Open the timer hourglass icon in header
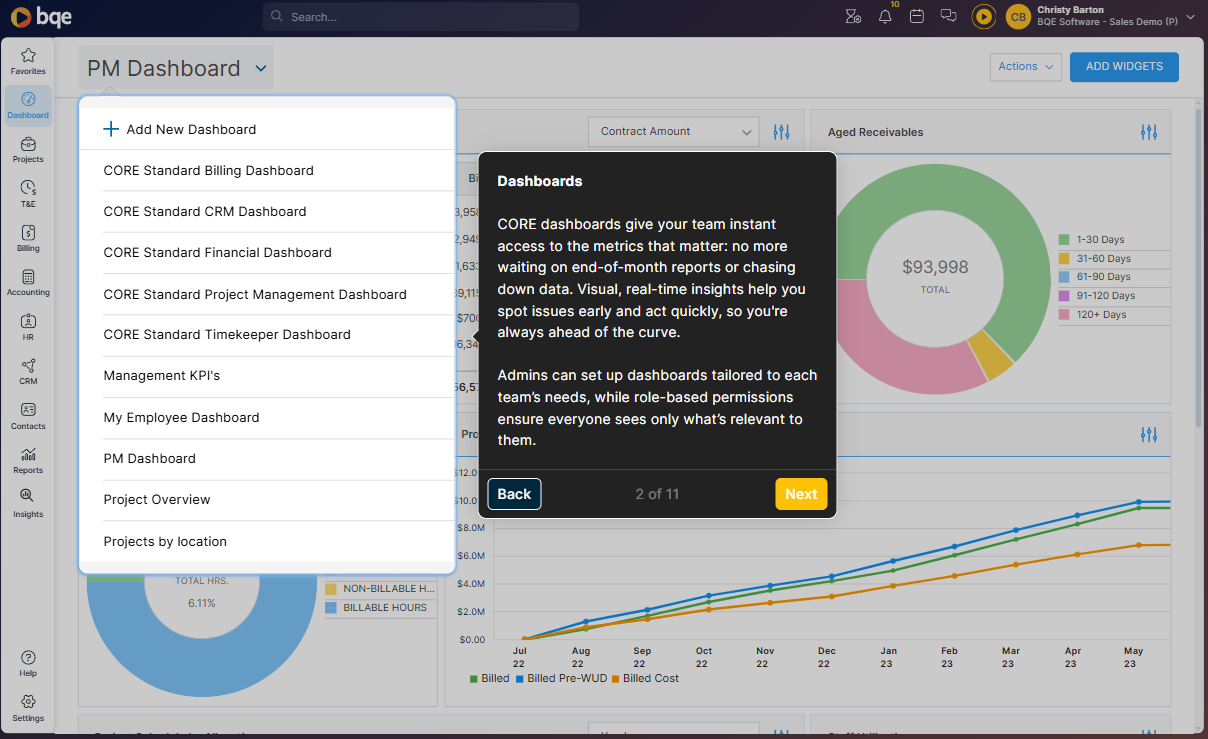 [x=853, y=16]
